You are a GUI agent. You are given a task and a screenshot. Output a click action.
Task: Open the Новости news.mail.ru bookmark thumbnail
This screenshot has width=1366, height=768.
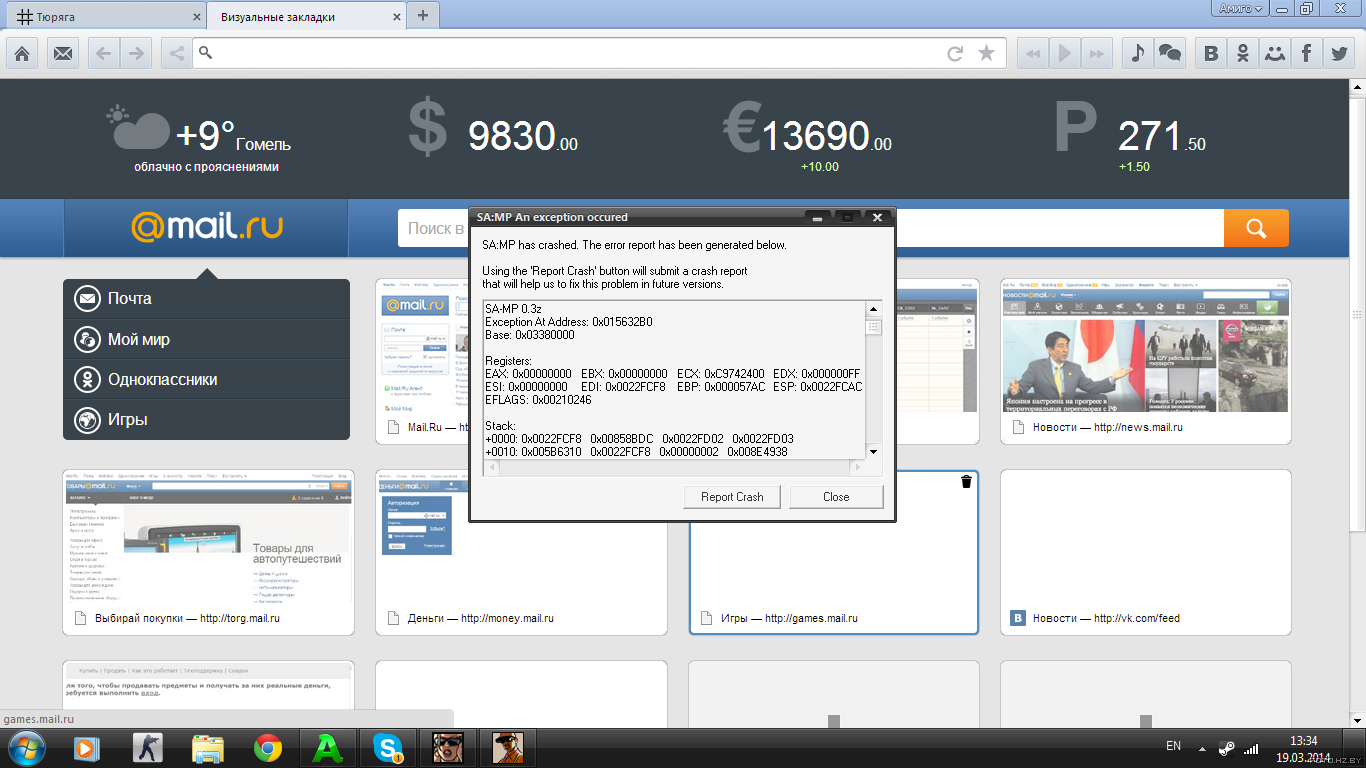(1146, 361)
